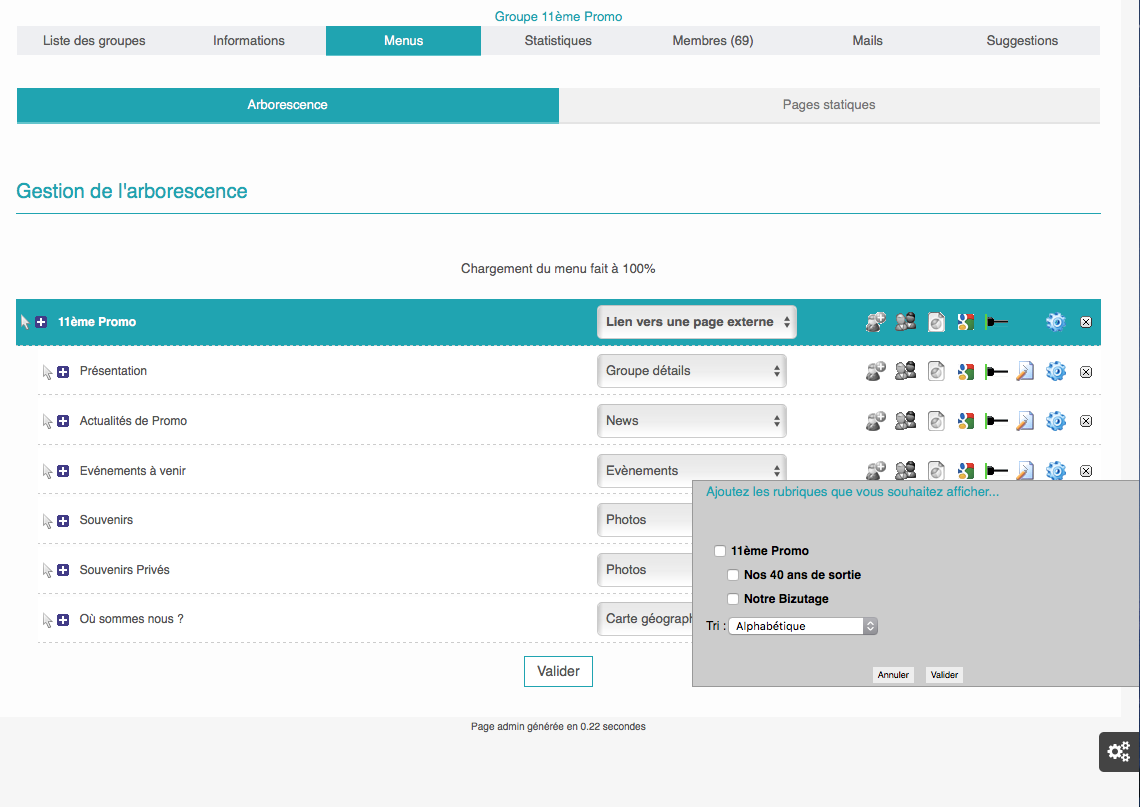Open the Pages statiques tab
This screenshot has height=807, width=1140.
(x=829, y=105)
